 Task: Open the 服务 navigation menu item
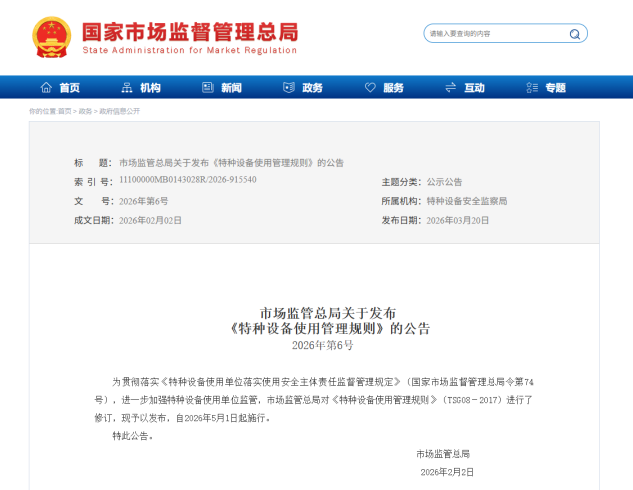point(393,88)
